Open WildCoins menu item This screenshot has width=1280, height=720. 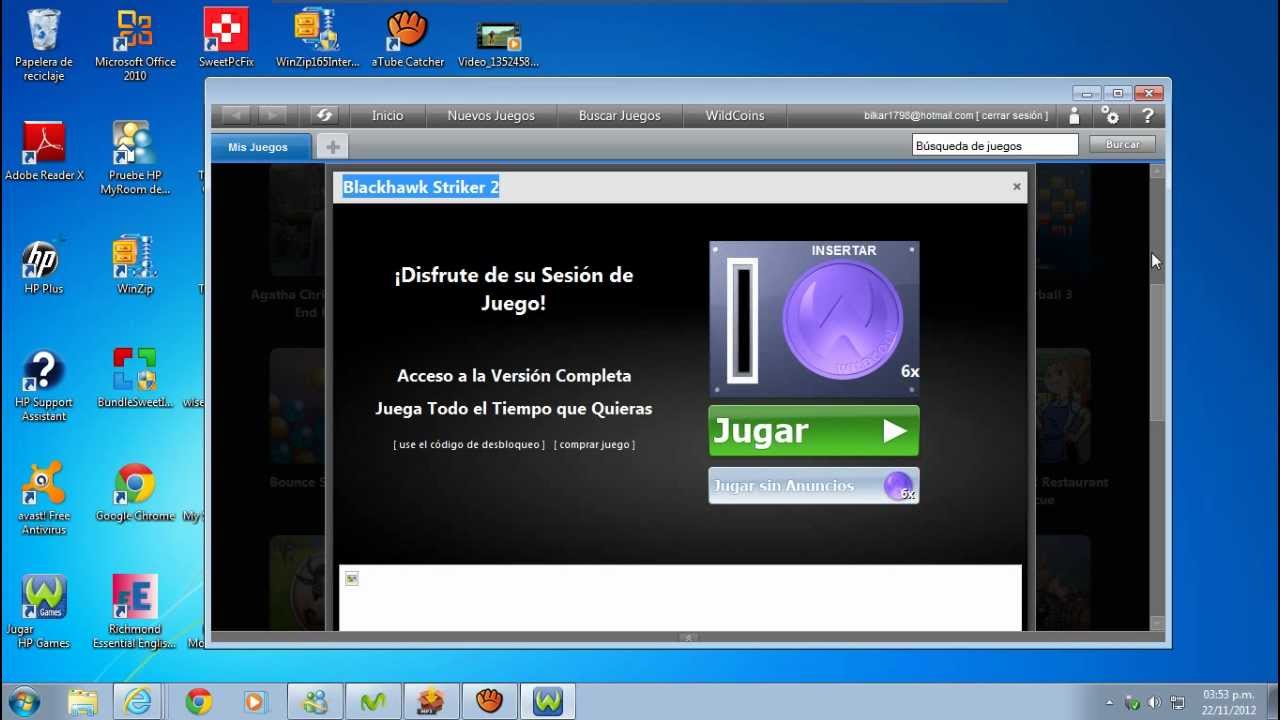coord(735,116)
